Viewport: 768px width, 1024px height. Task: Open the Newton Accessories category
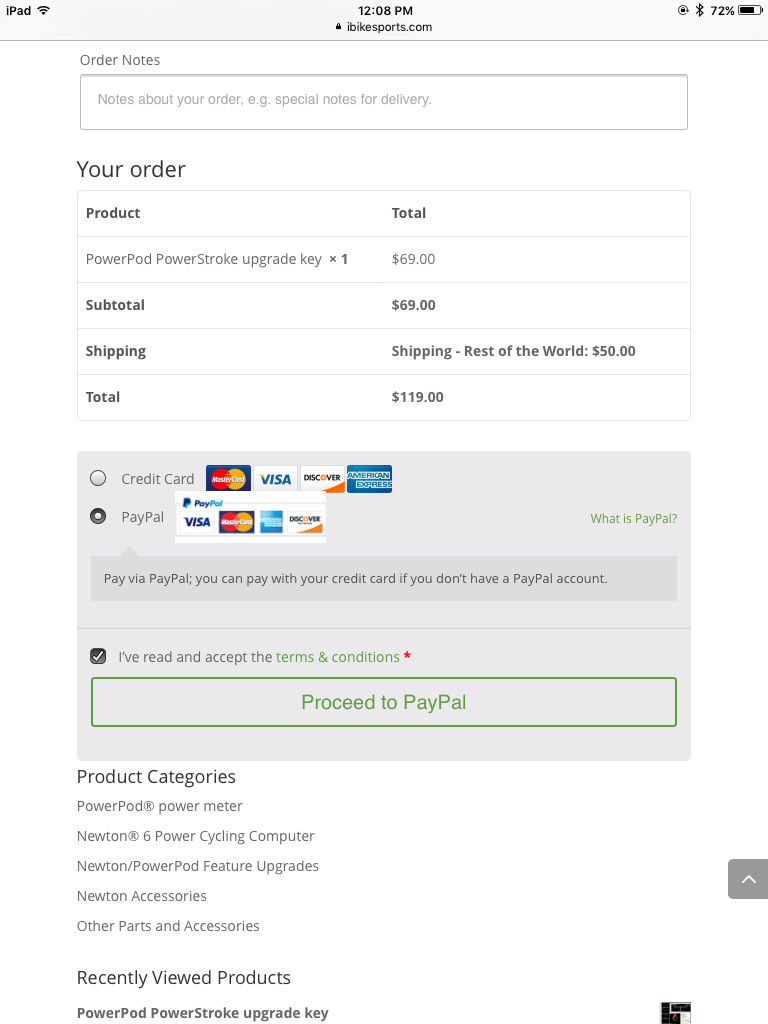click(142, 896)
